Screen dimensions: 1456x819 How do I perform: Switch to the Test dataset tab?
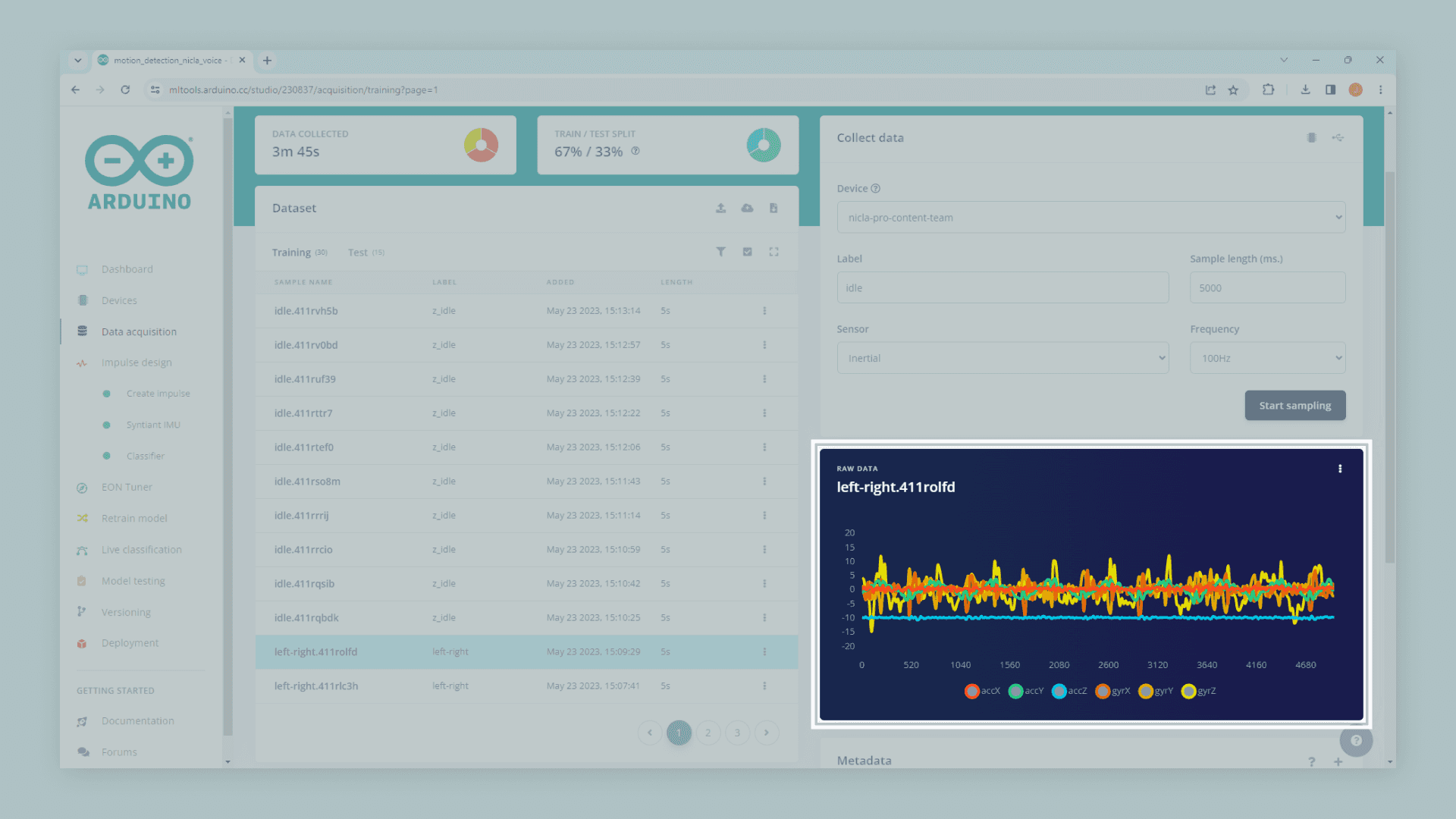pyautogui.click(x=358, y=253)
